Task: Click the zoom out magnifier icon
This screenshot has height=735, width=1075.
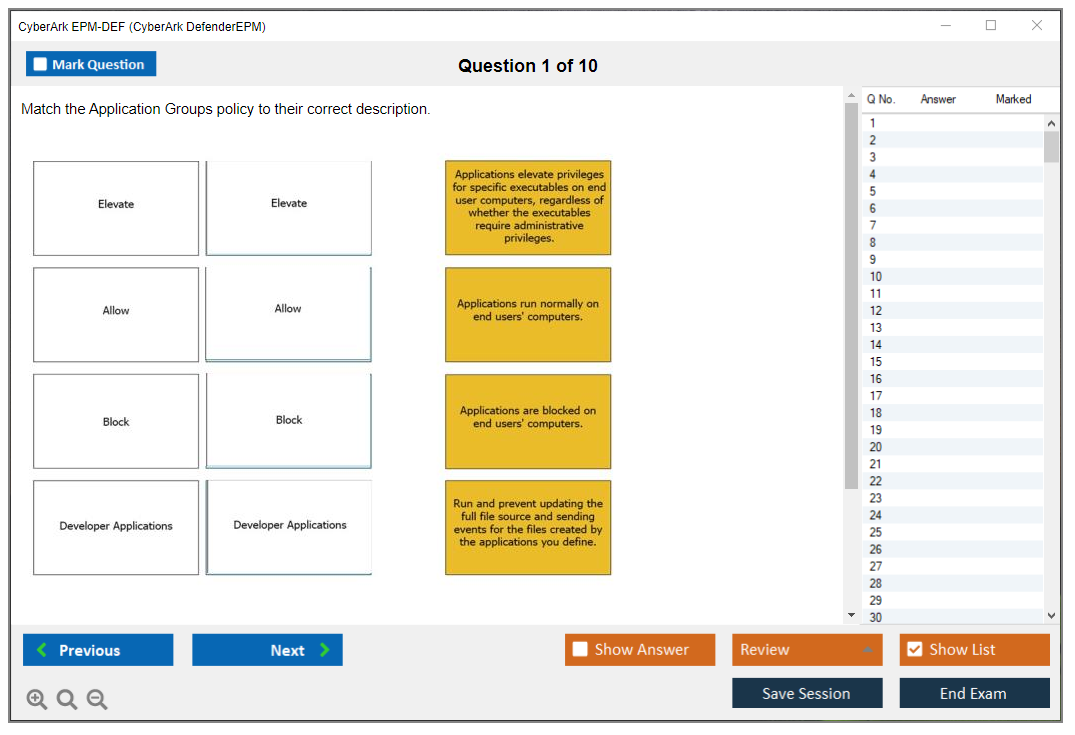Action: tap(97, 699)
